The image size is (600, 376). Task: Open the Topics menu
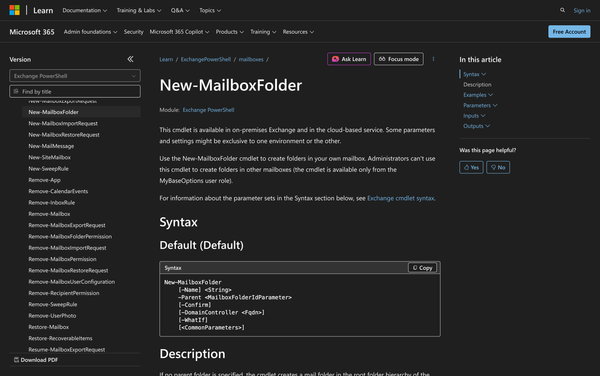pos(210,11)
